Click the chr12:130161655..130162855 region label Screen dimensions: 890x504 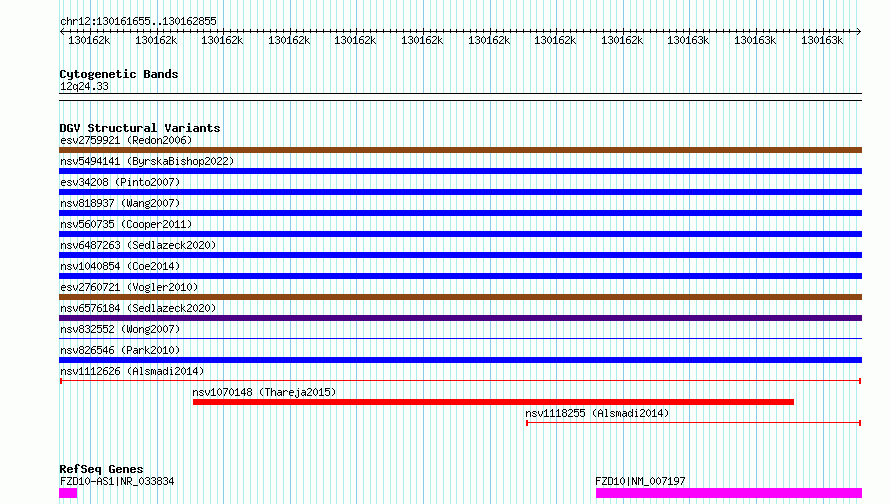click(x=138, y=21)
